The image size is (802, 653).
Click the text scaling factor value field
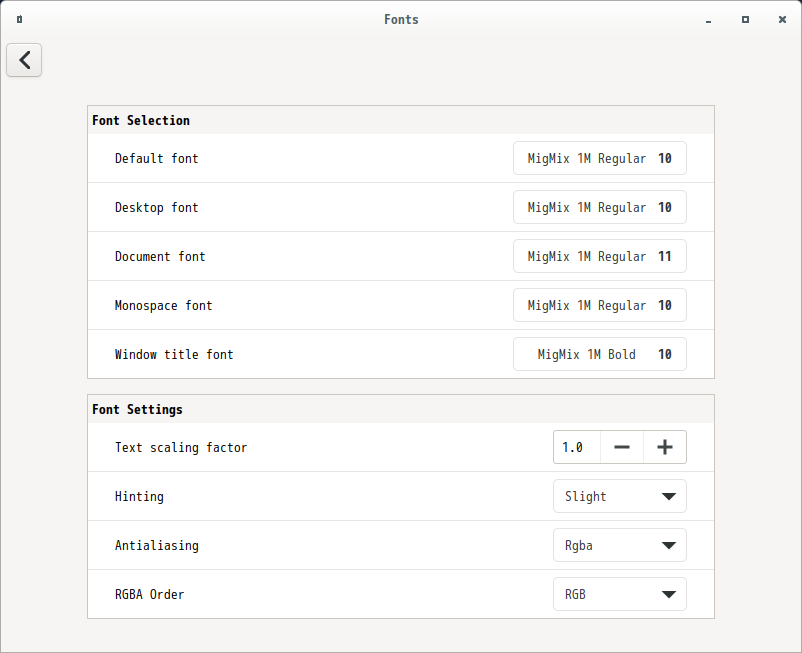pos(576,447)
